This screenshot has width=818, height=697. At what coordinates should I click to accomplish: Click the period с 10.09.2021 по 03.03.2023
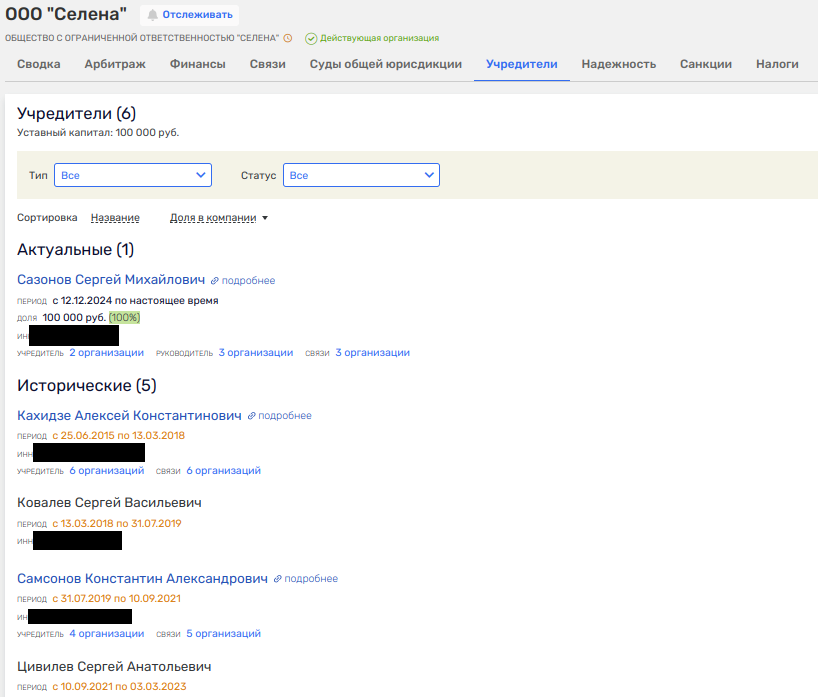click(x=119, y=687)
